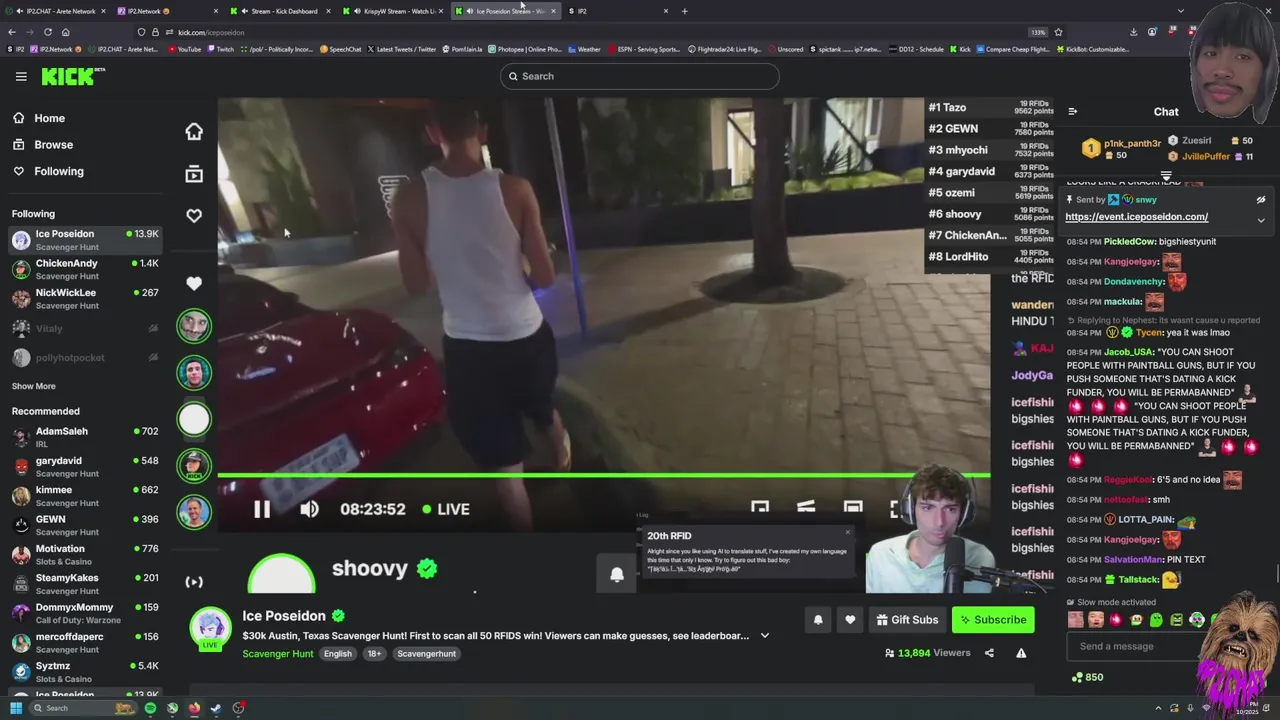Click the browser address bar
This screenshot has width=1280, height=720.
pos(600,32)
